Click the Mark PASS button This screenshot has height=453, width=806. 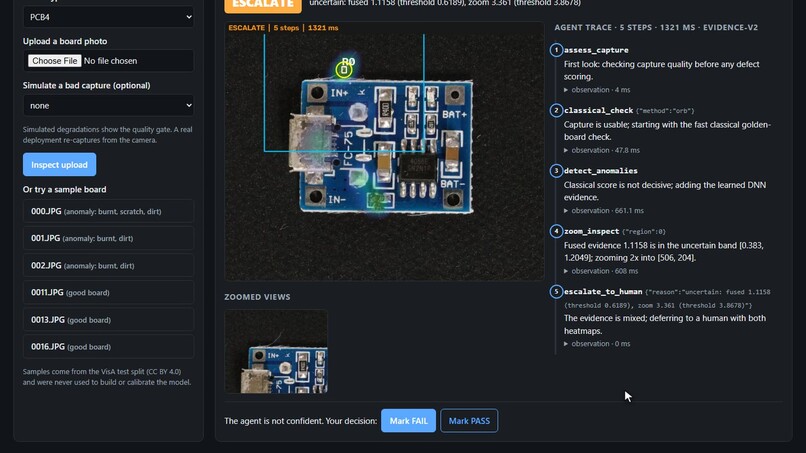tap(469, 421)
